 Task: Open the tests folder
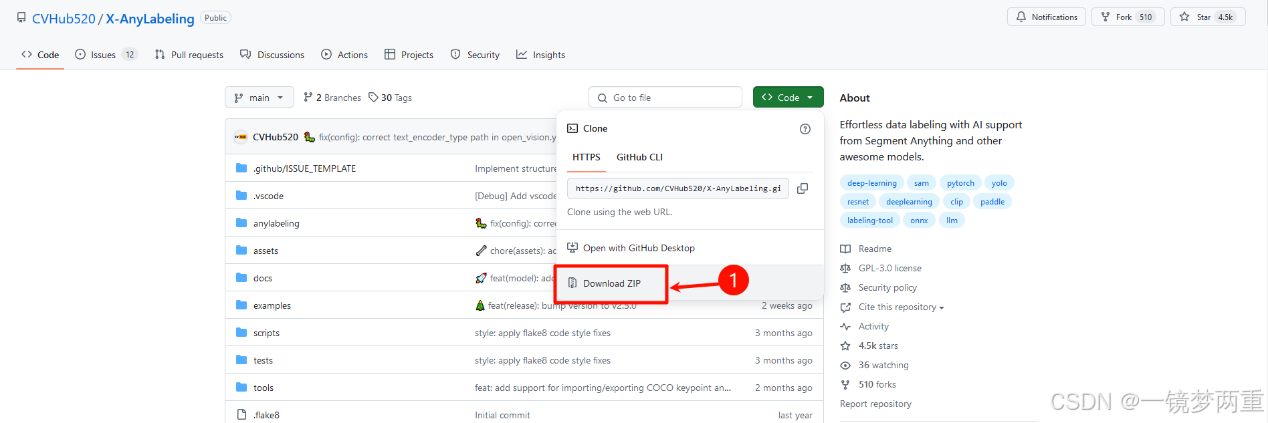point(263,360)
